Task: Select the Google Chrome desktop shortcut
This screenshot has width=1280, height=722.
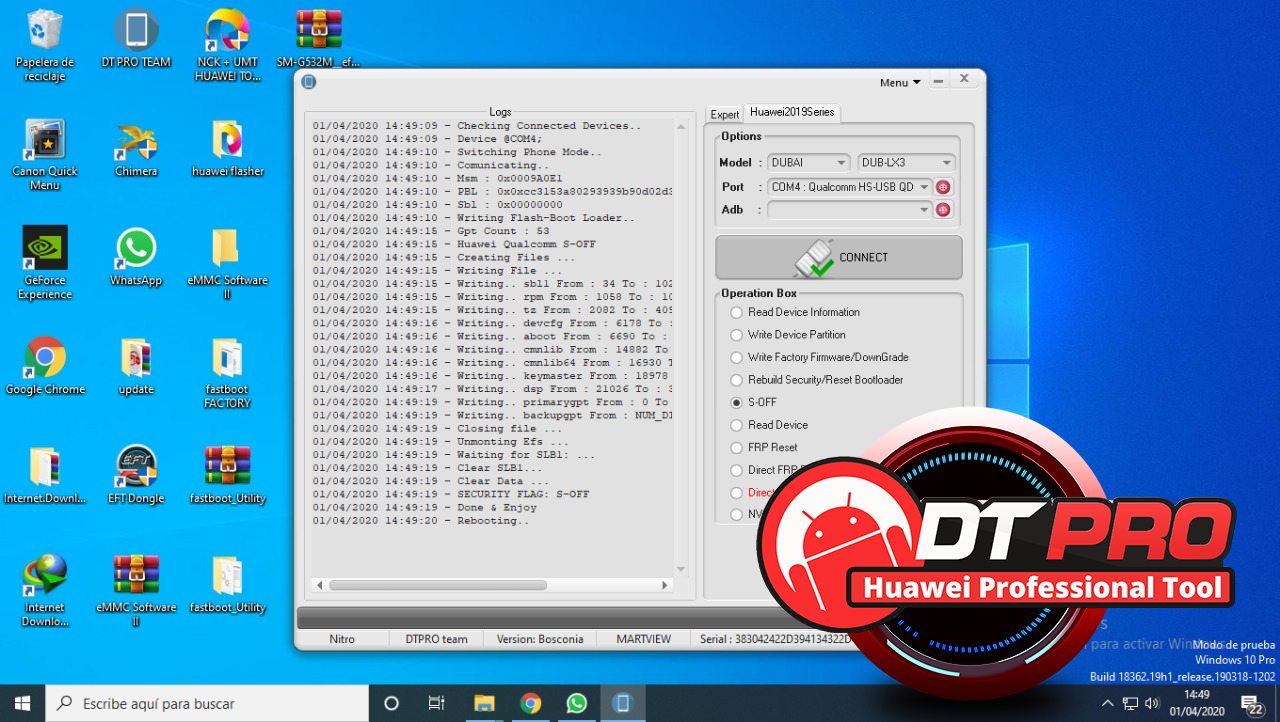Action: click(x=45, y=366)
